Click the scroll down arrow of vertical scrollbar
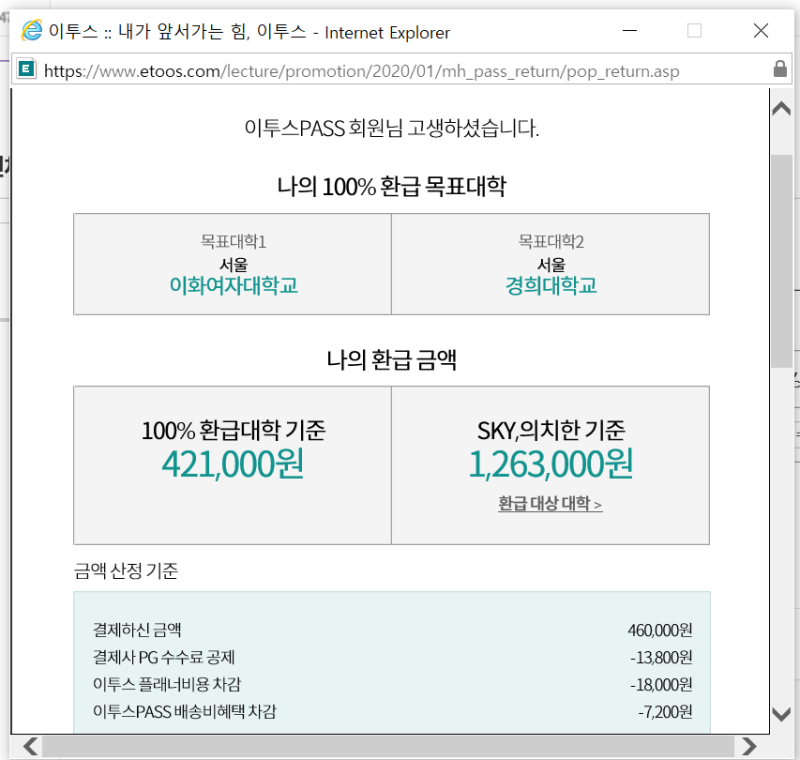Image resolution: width=800 pixels, height=760 pixels. coord(781,714)
